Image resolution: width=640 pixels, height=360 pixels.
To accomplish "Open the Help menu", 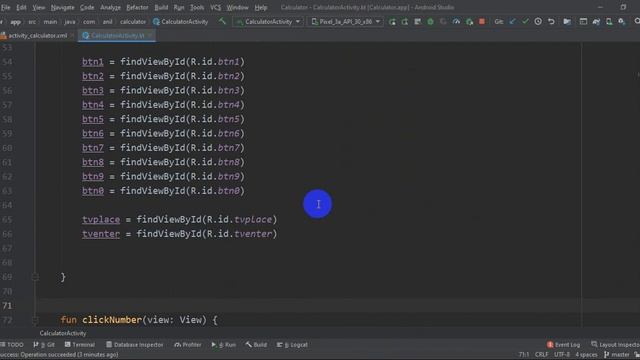I will [x=261, y=7].
